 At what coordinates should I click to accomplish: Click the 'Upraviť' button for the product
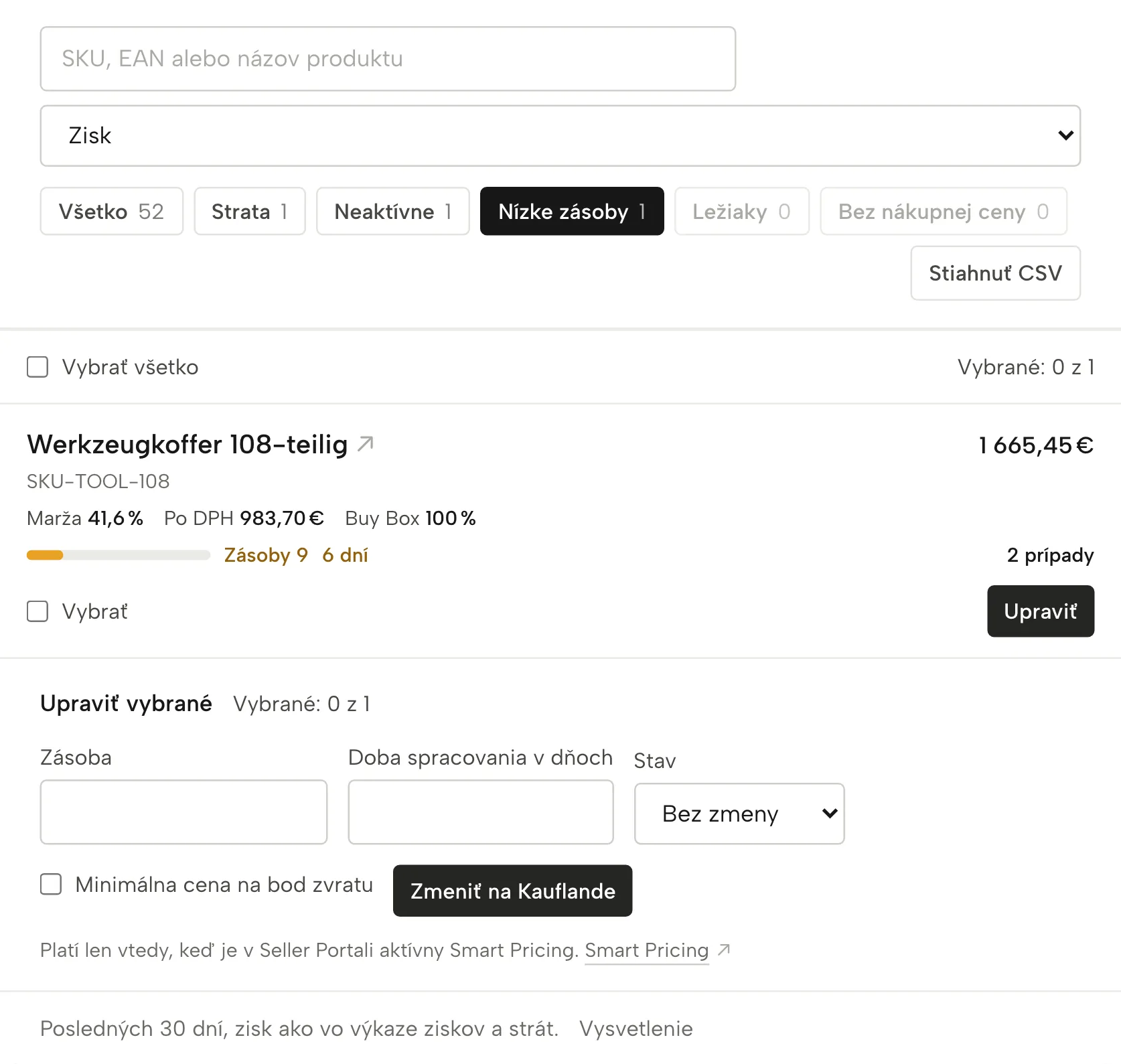(x=1041, y=611)
